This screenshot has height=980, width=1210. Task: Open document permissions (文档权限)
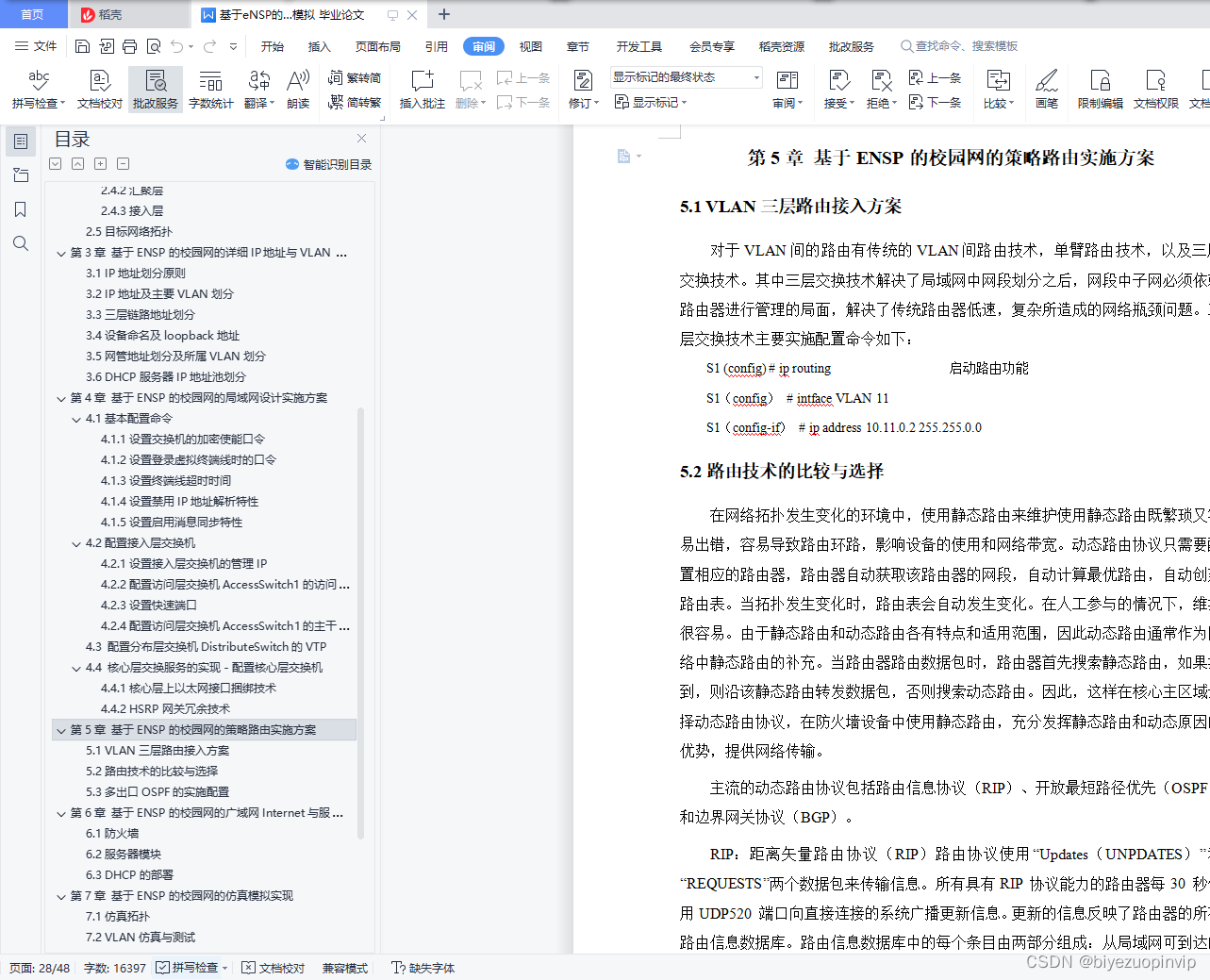pos(1156,90)
